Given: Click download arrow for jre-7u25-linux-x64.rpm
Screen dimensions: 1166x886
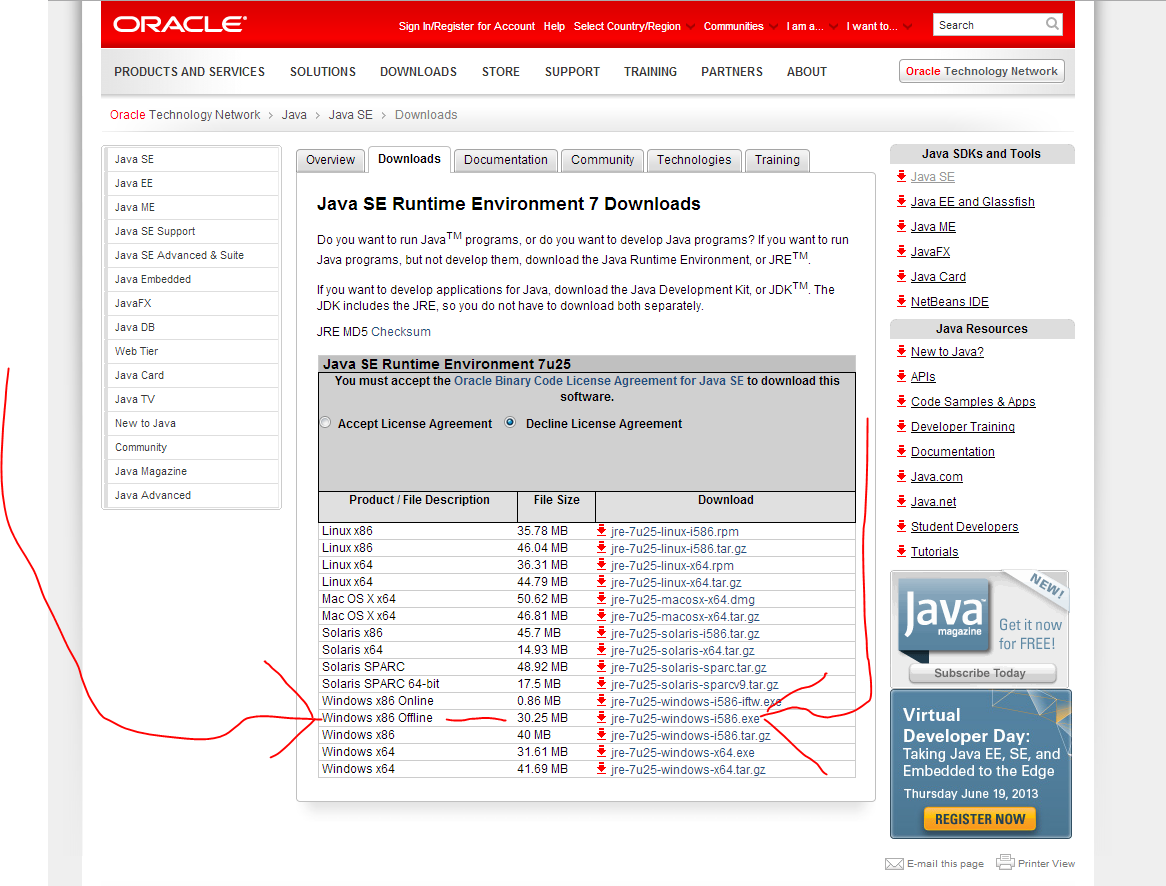Looking at the screenshot, I should point(602,565).
